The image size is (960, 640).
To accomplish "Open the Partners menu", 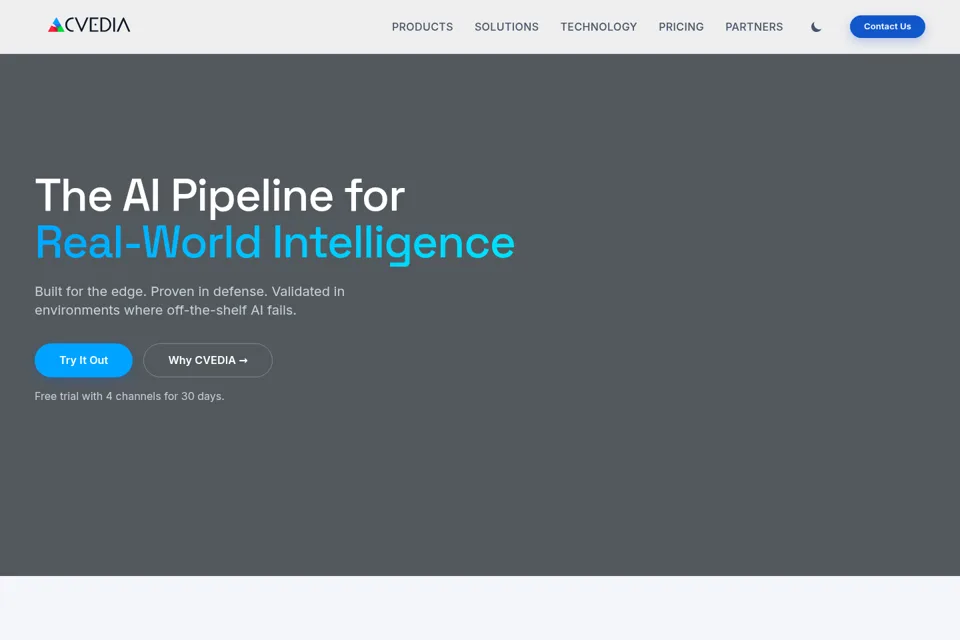I will pos(754,27).
